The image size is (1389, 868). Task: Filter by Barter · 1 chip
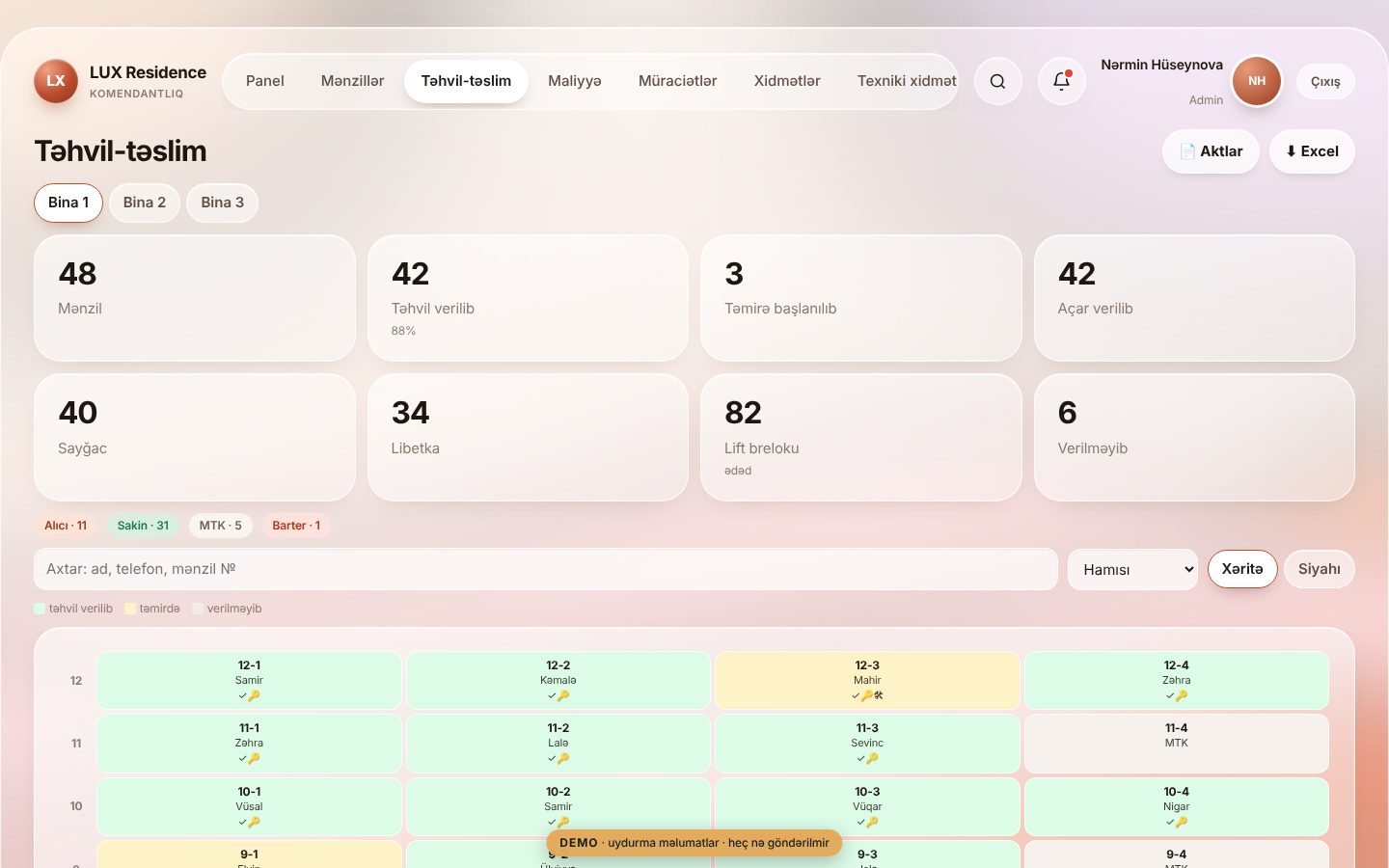click(x=296, y=526)
